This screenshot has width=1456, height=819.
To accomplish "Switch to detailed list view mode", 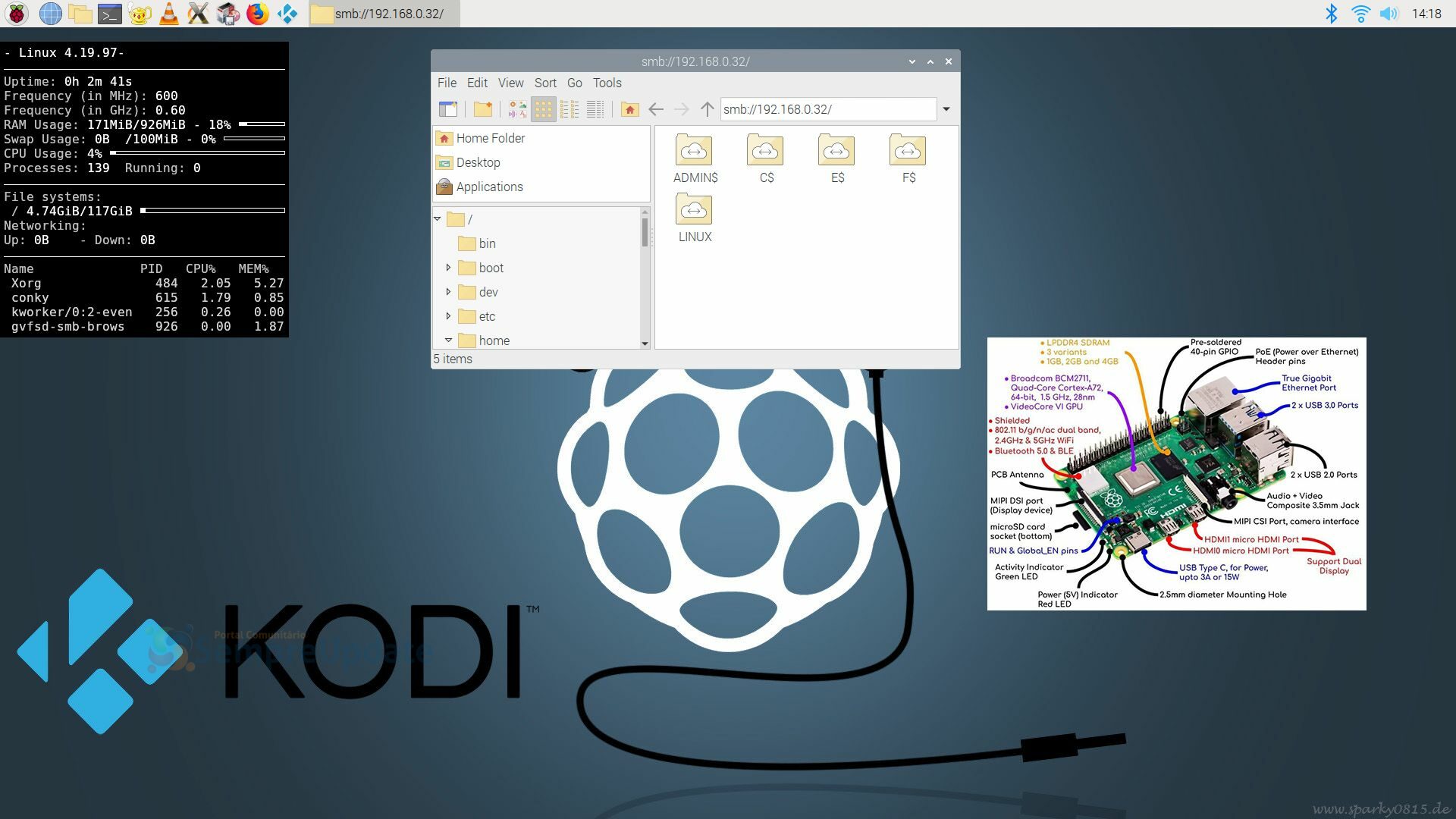I will [595, 109].
